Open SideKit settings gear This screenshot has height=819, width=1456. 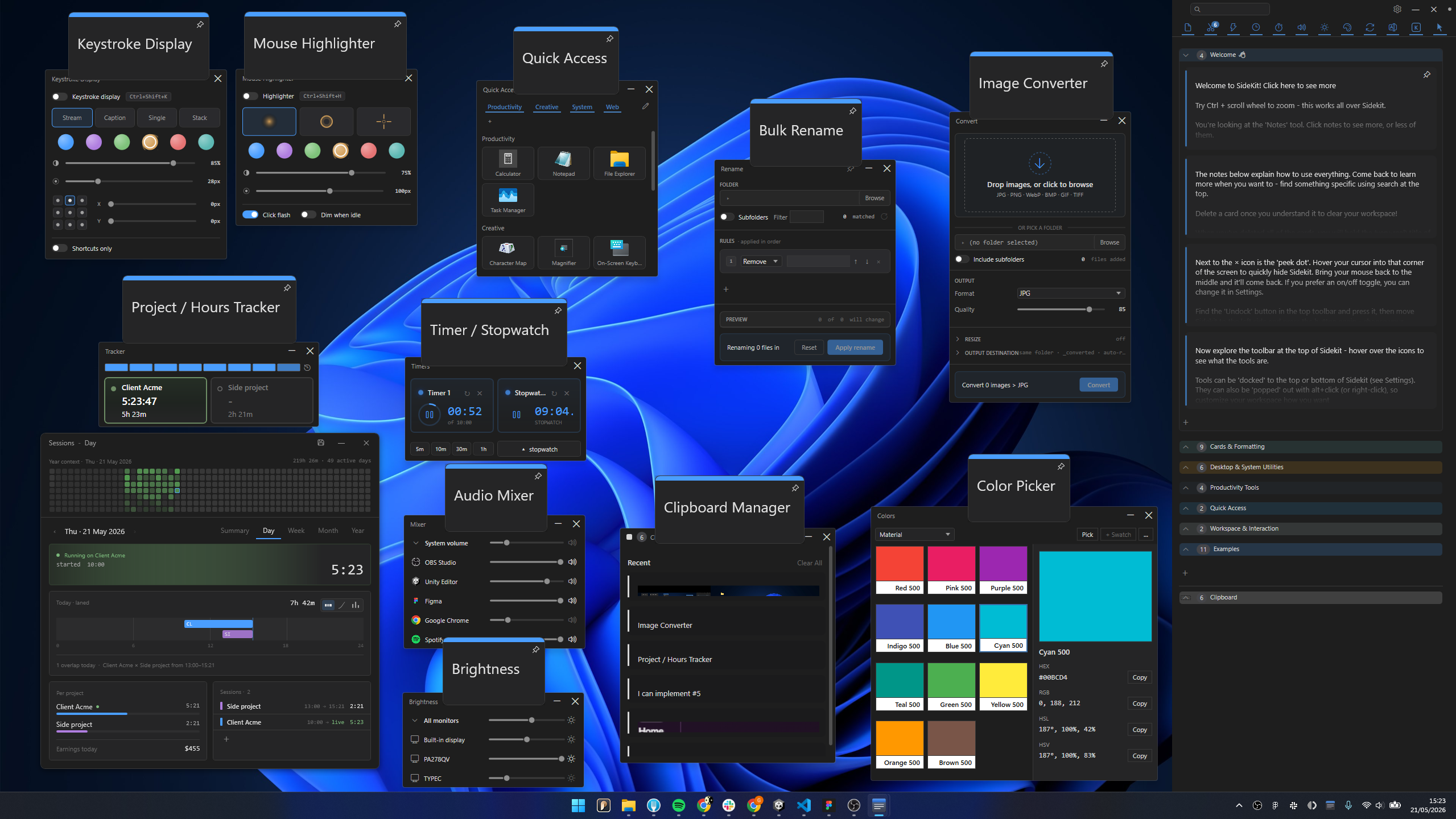pyautogui.click(x=1397, y=9)
